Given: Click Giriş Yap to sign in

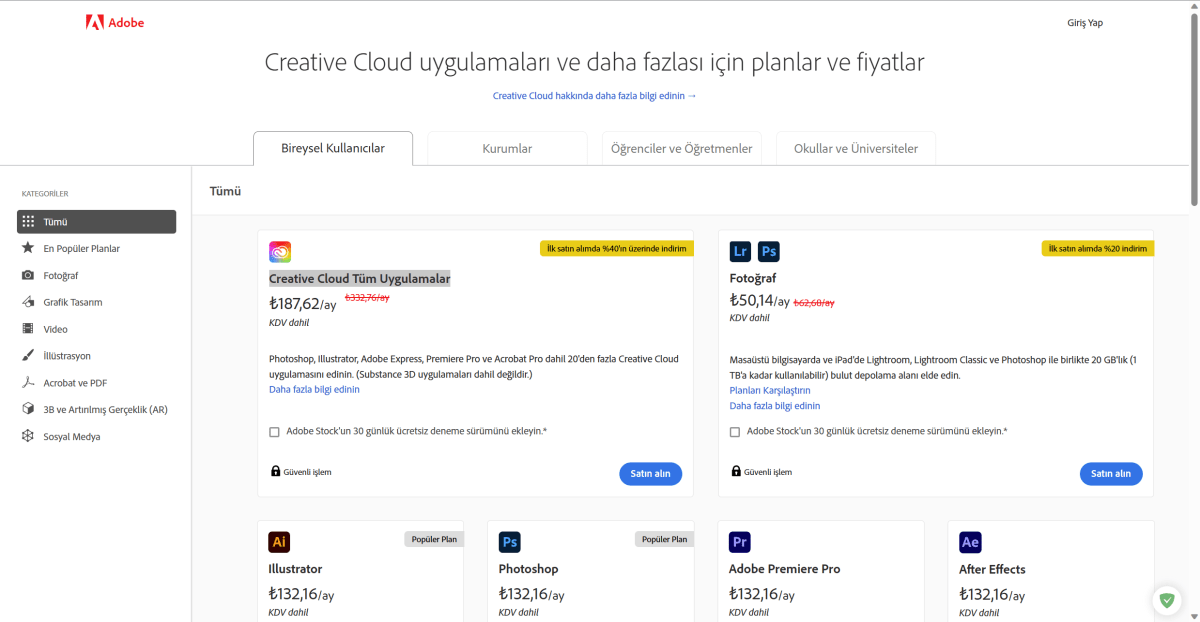Looking at the screenshot, I should 1085,23.
